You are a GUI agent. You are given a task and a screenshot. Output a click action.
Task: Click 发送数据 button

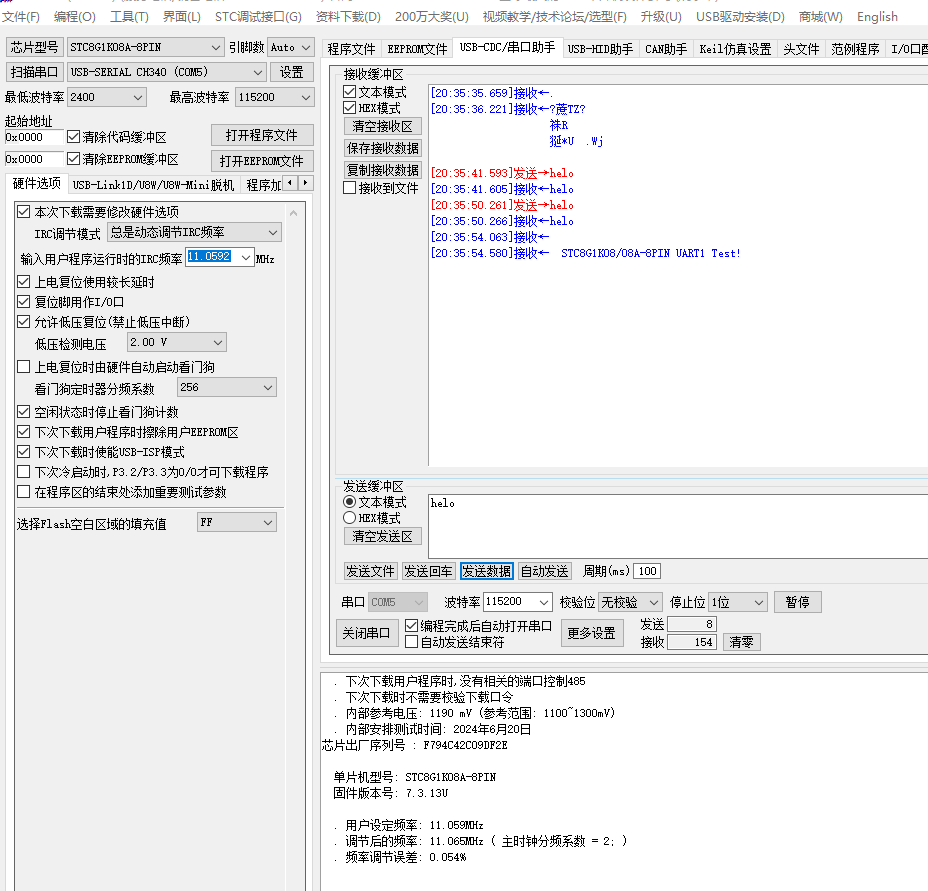click(x=486, y=571)
